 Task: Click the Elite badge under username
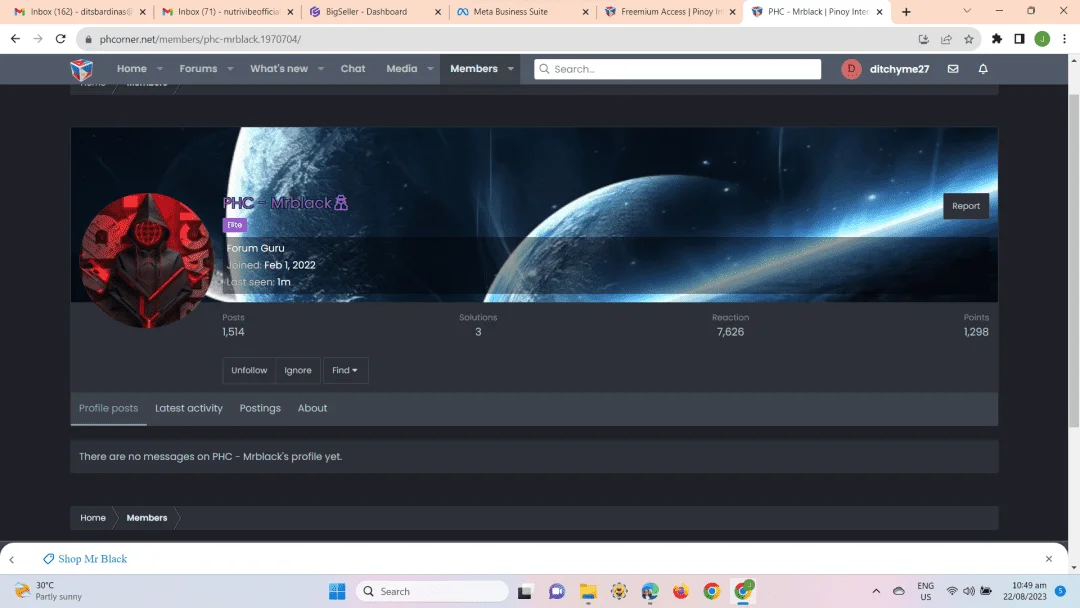point(235,225)
